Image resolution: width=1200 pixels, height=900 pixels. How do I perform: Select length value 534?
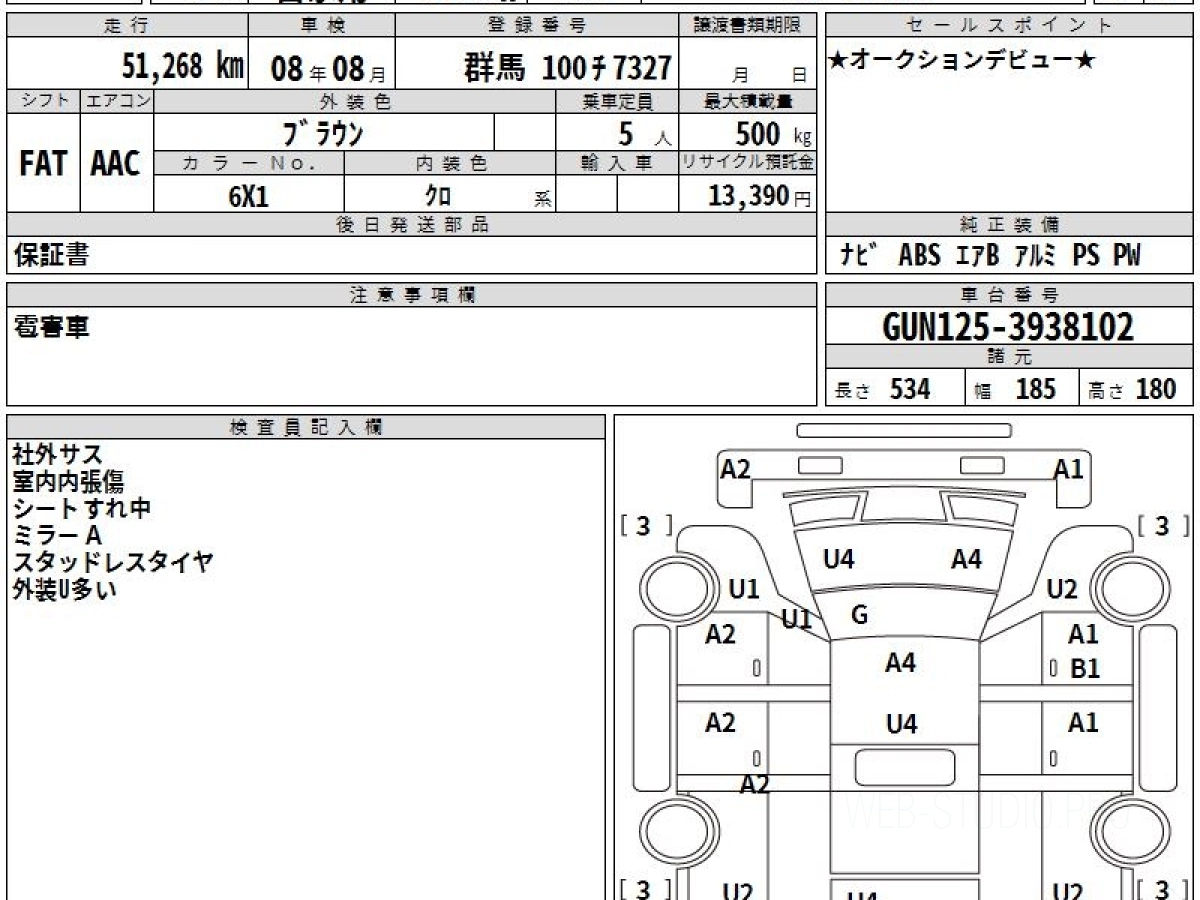910,389
